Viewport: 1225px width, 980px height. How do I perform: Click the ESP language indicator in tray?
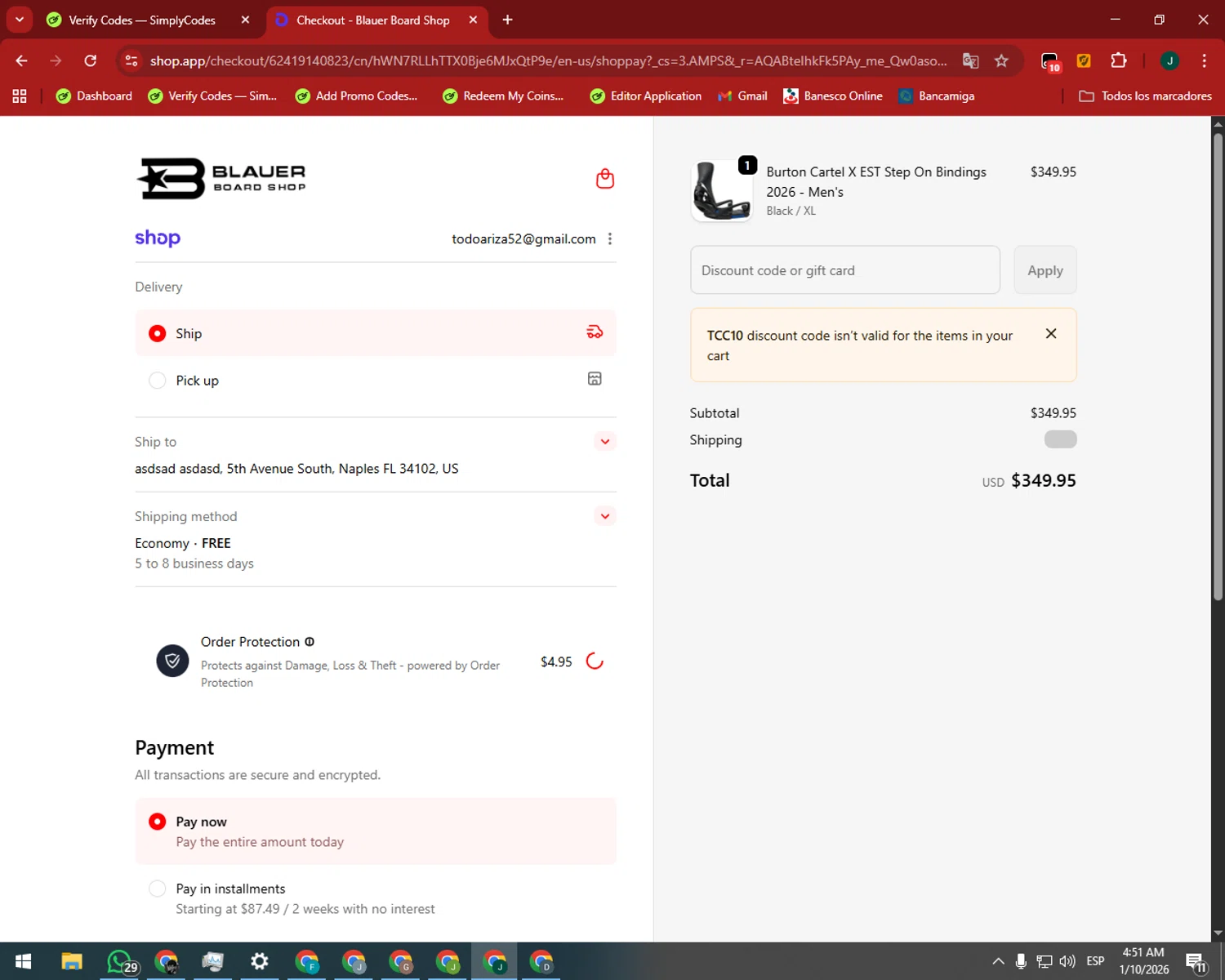point(1095,961)
